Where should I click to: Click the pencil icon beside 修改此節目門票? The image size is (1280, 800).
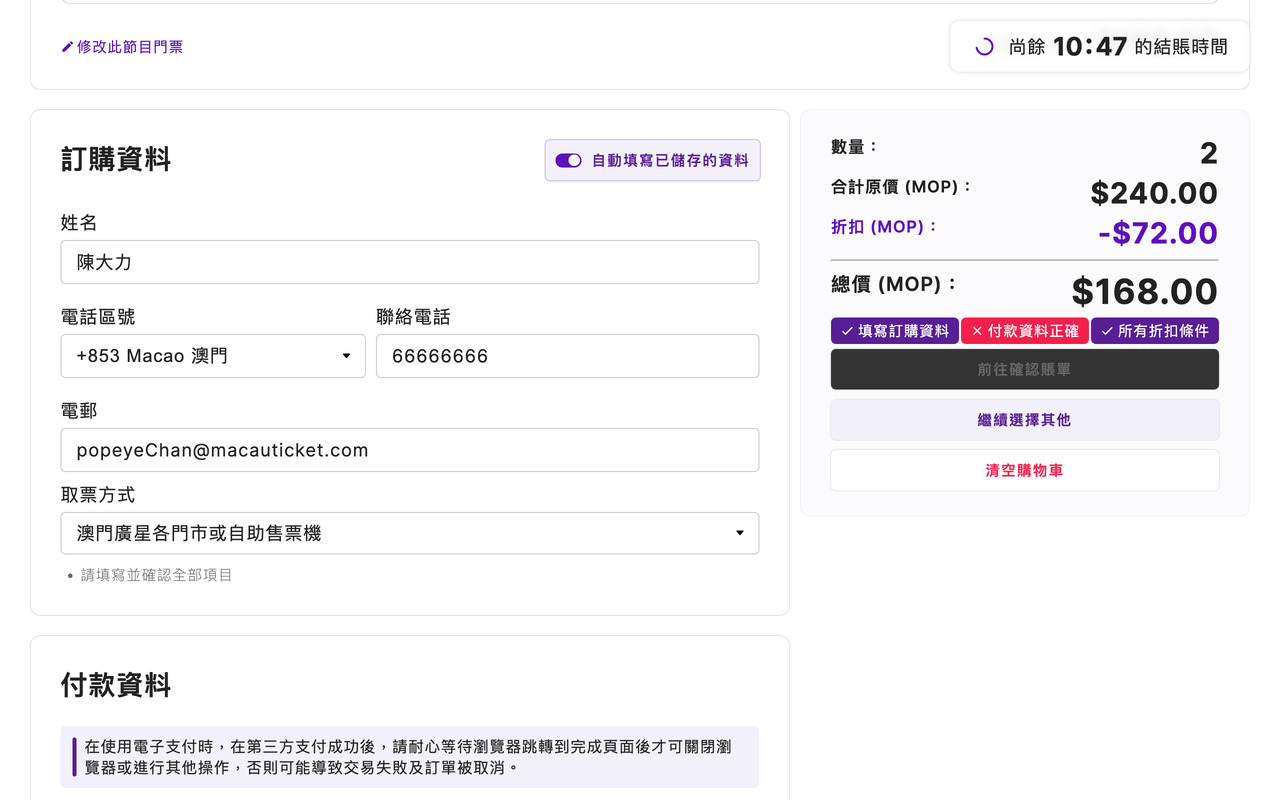coord(66,46)
